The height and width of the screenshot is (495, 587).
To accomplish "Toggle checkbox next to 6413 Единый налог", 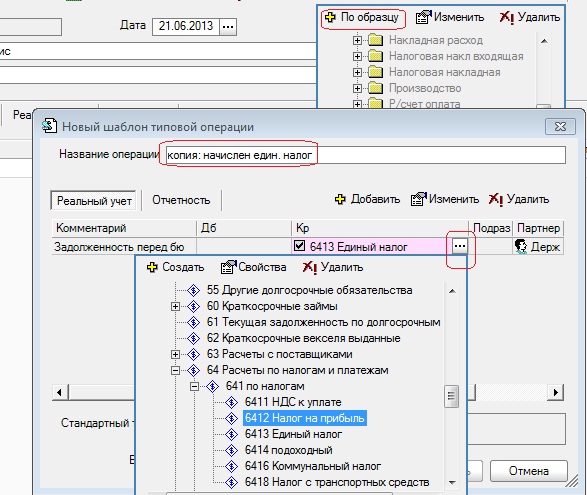I will 299,246.
